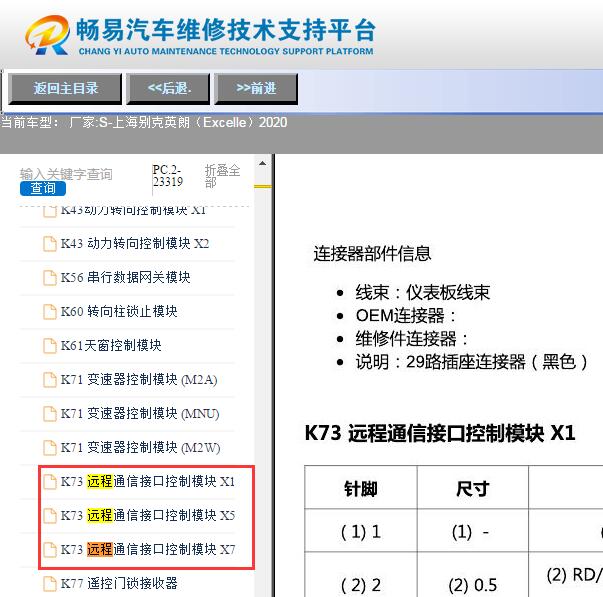Click the OEM连接器： line
The image size is (603, 597).
[x=406, y=316]
